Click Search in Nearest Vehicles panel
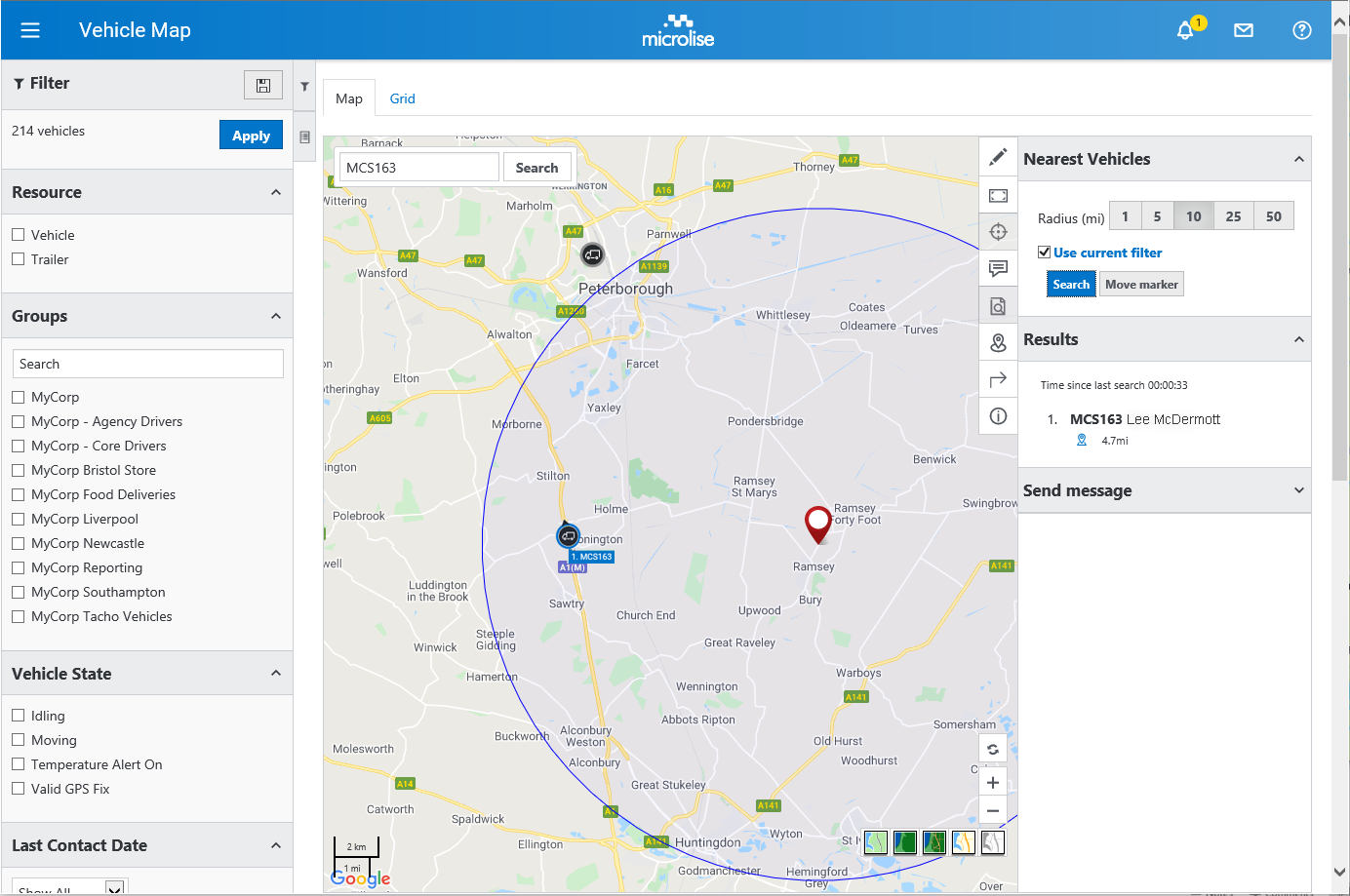The image size is (1350, 896). [x=1071, y=285]
